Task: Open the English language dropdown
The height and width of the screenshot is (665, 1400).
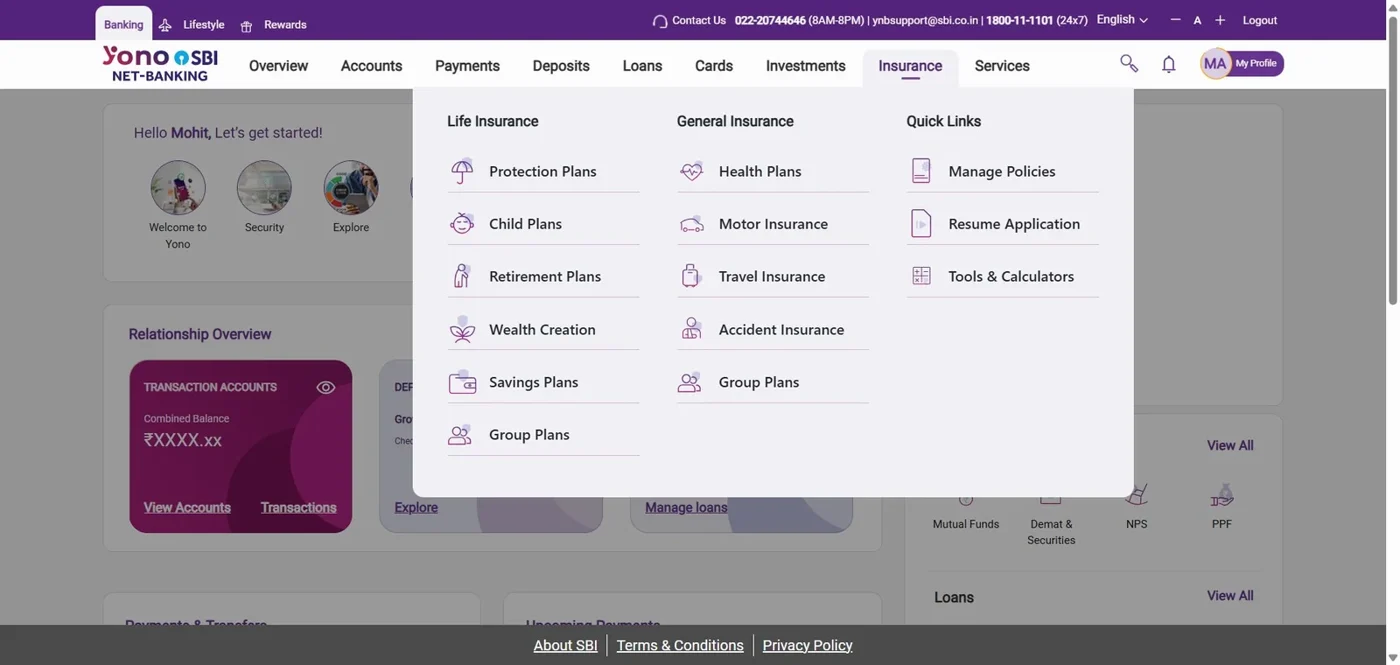Action: pyautogui.click(x=1122, y=20)
